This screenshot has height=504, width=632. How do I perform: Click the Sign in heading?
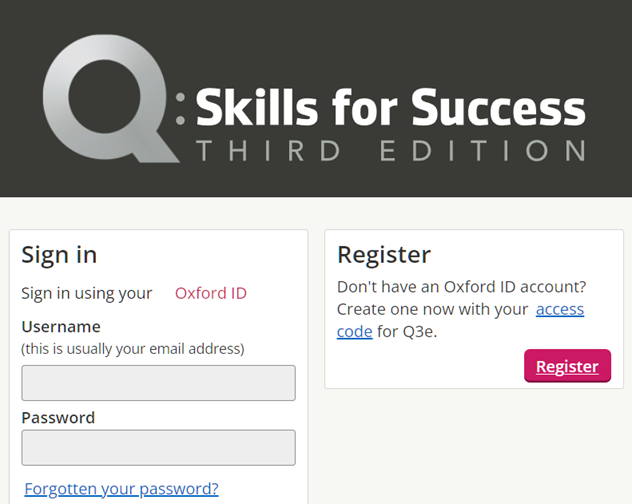point(59,255)
